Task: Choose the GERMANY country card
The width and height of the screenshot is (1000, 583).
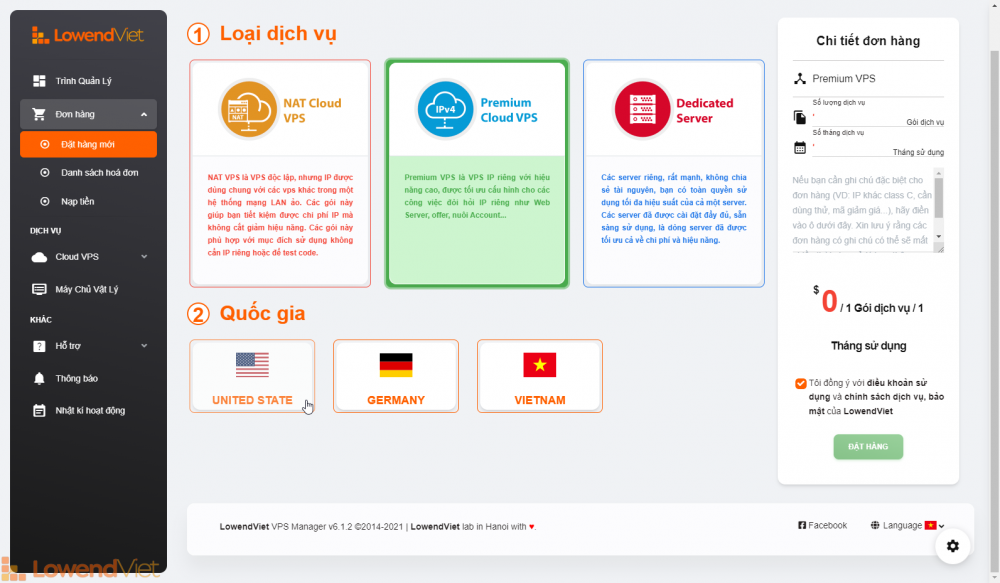Action: 395,376
